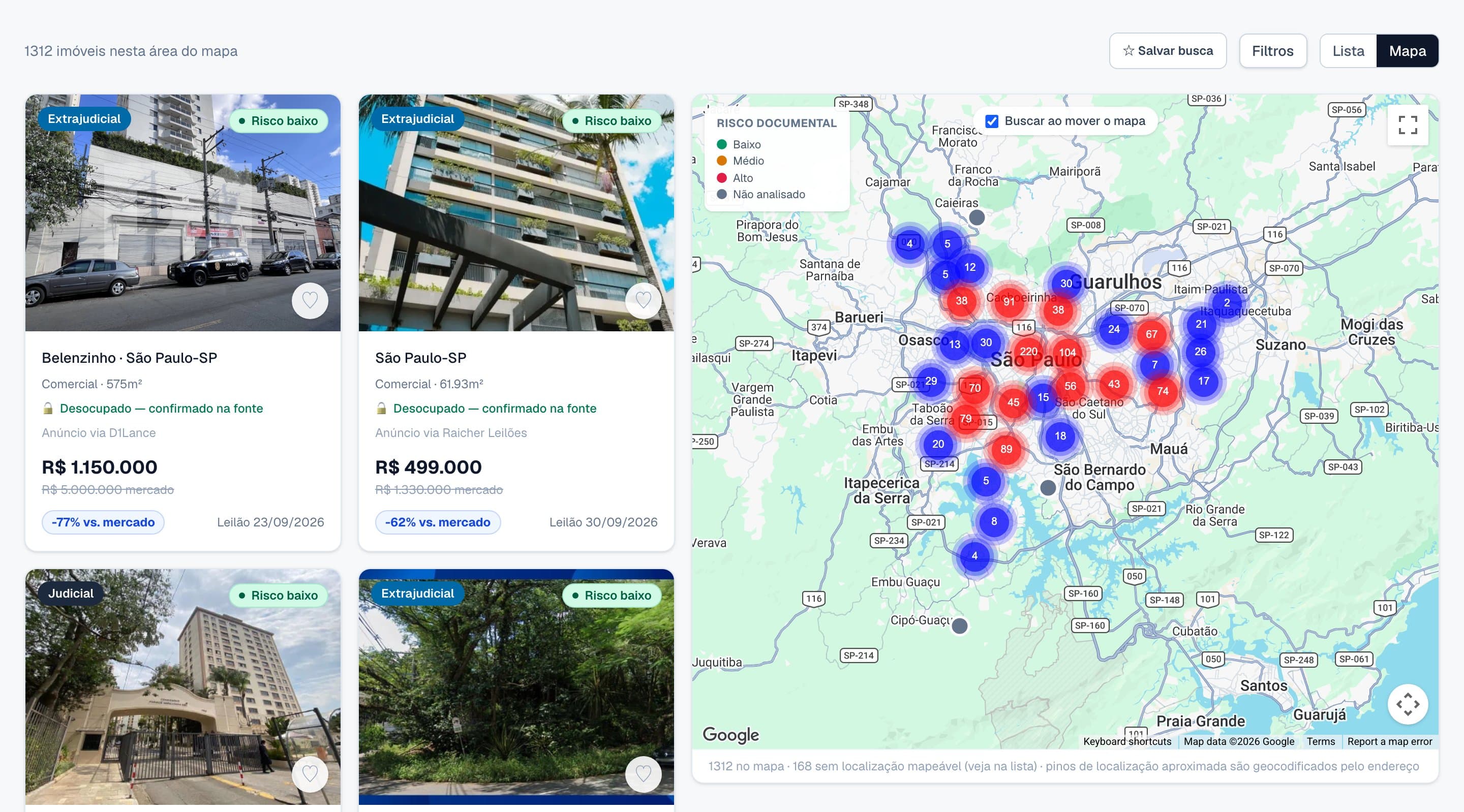Click heart on the bottom-right Extrajudicial card
Image resolution: width=1464 pixels, height=812 pixels.
click(644, 774)
